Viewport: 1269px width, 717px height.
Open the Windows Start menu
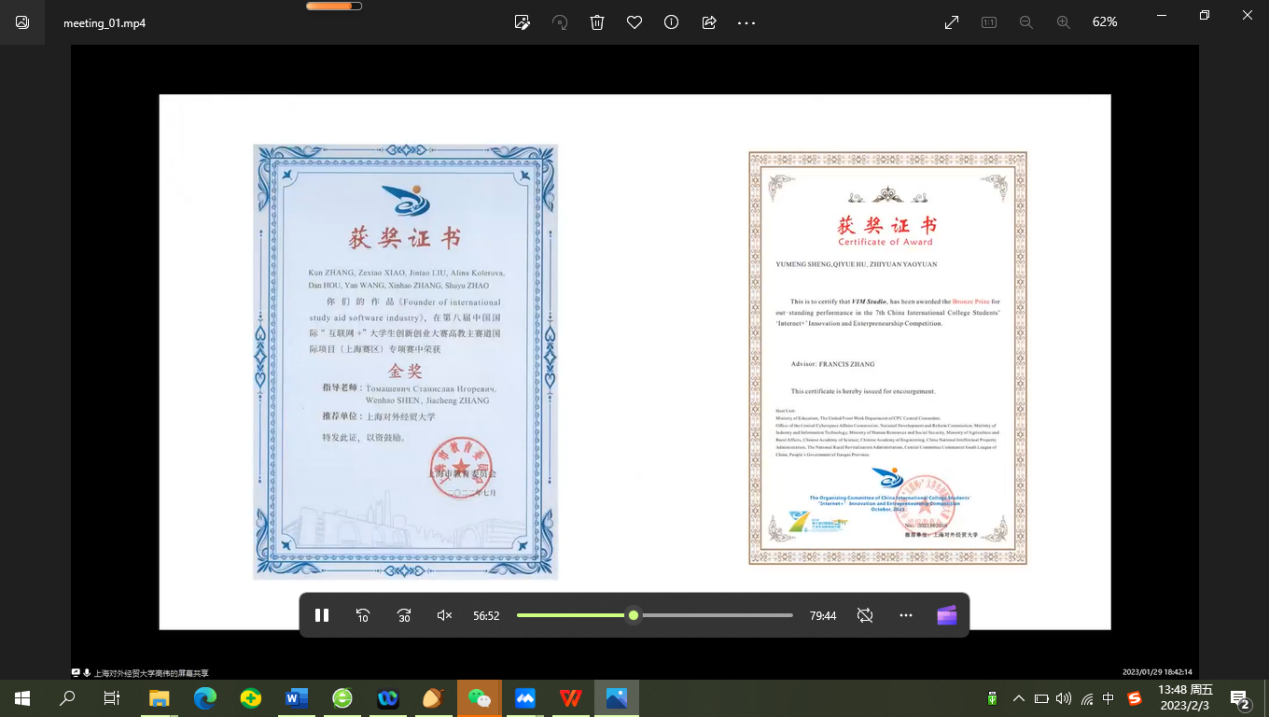click(x=22, y=698)
